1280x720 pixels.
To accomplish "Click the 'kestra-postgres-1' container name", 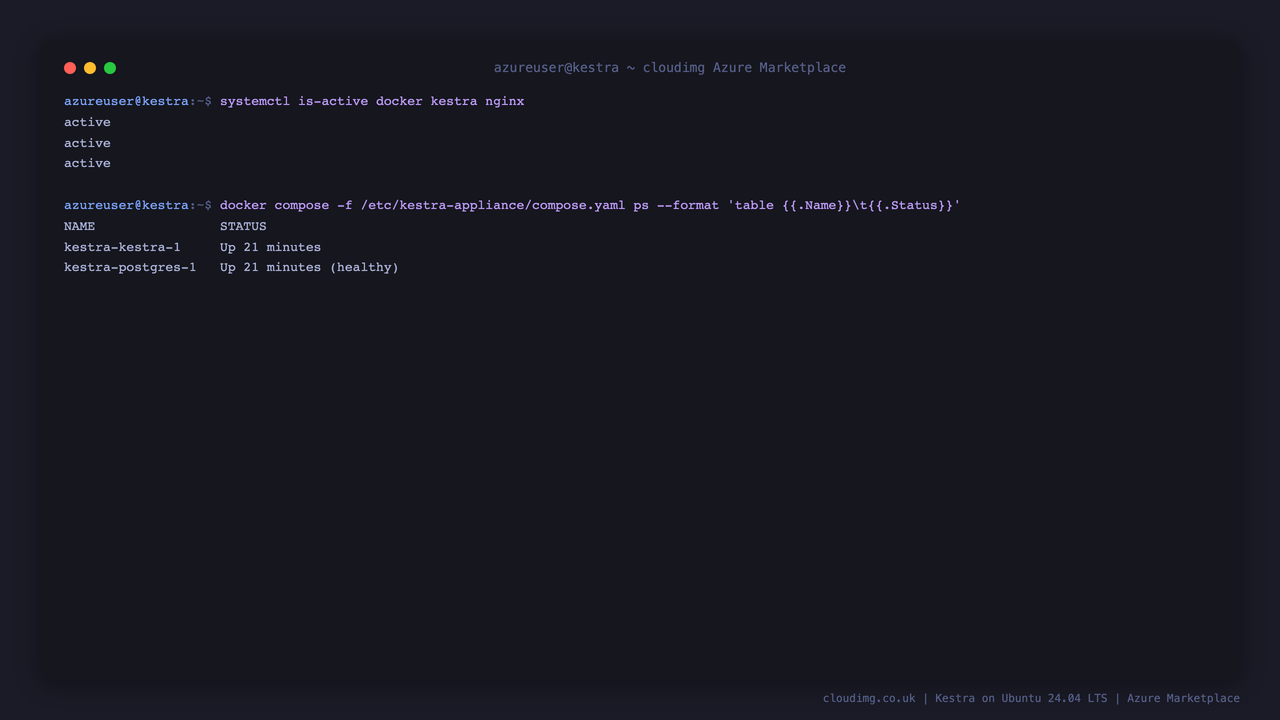I will [x=130, y=267].
